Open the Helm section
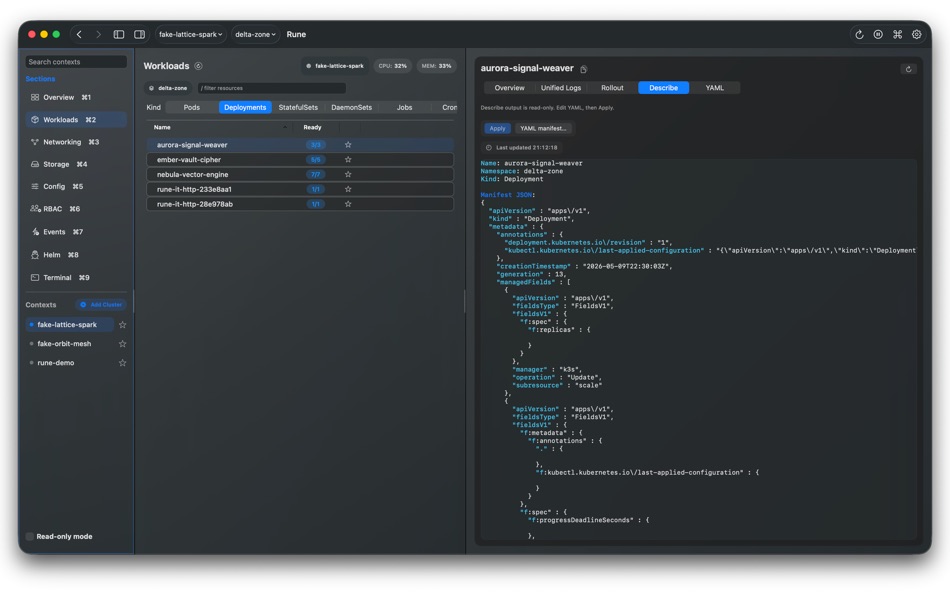Screen dimensions: 950x594 click(x=76, y=255)
